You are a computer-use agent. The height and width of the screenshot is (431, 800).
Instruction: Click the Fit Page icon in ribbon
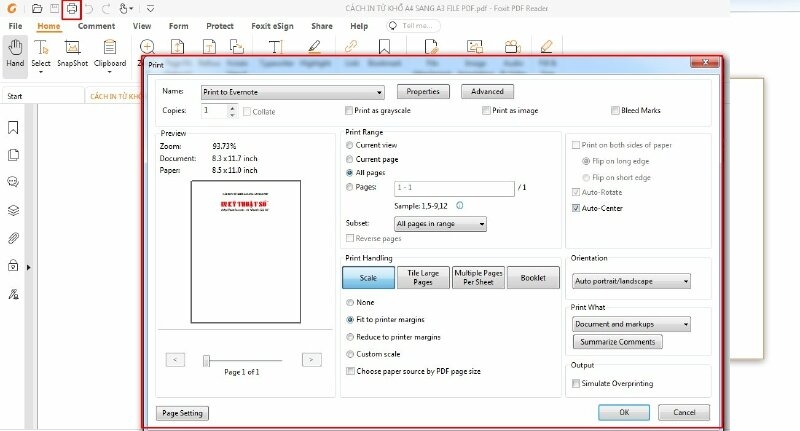click(x=178, y=47)
